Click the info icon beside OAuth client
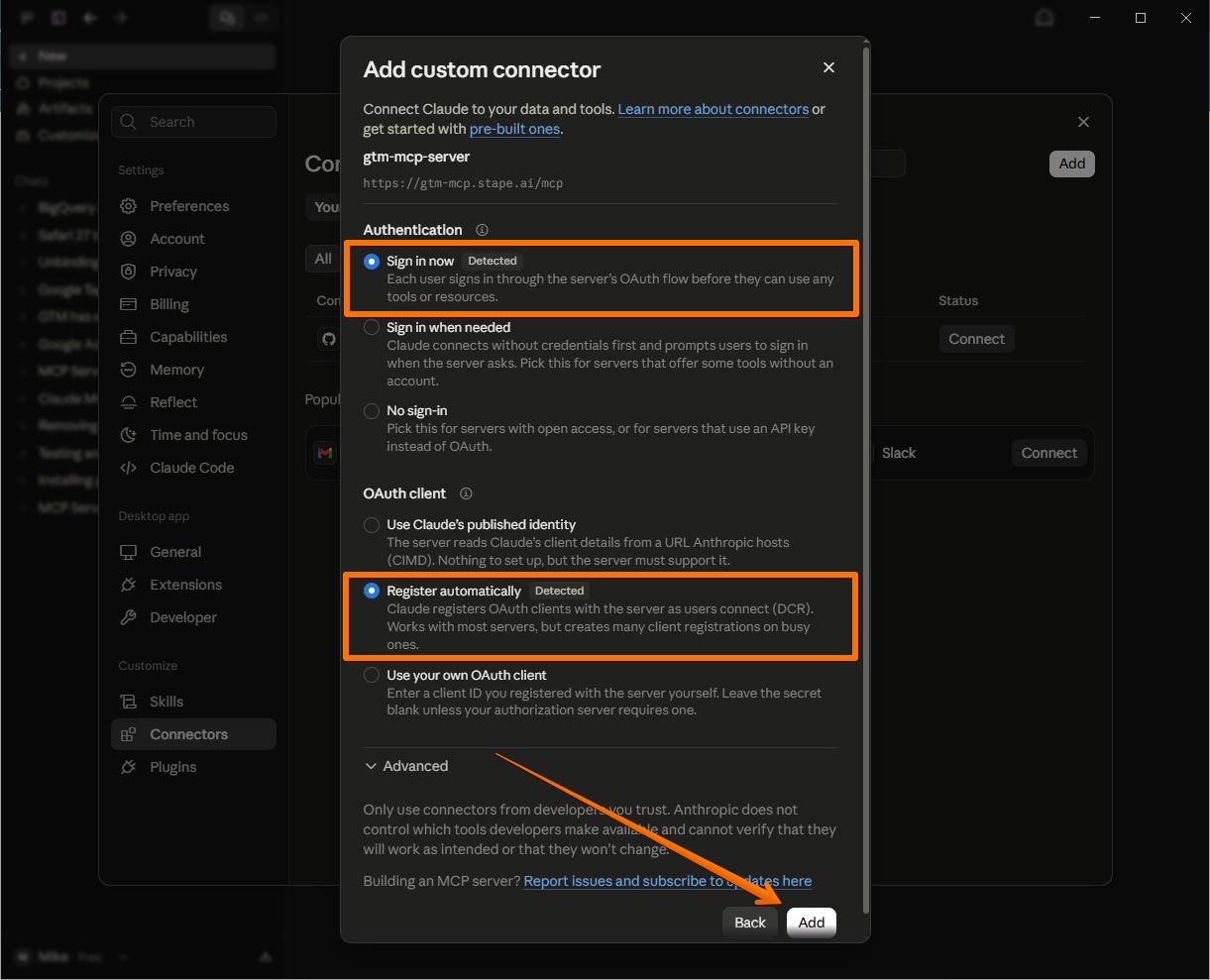 pos(466,493)
